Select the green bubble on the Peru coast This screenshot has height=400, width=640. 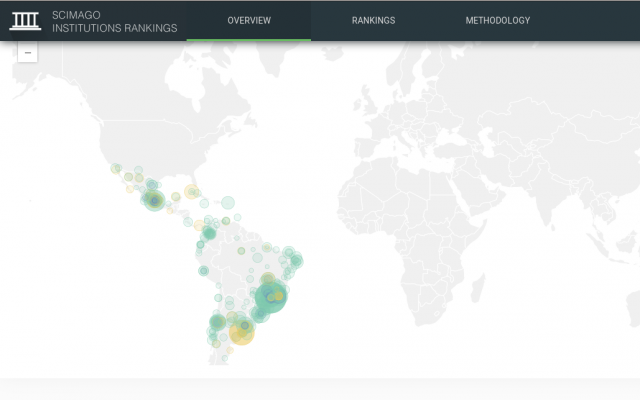[203, 270]
